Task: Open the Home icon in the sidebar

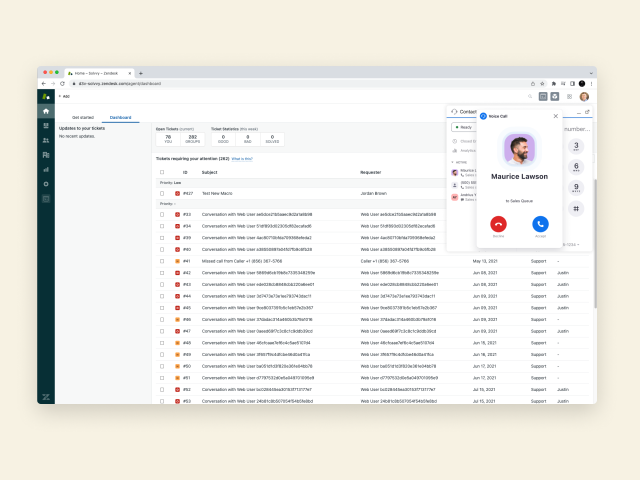Action: coord(46,111)
